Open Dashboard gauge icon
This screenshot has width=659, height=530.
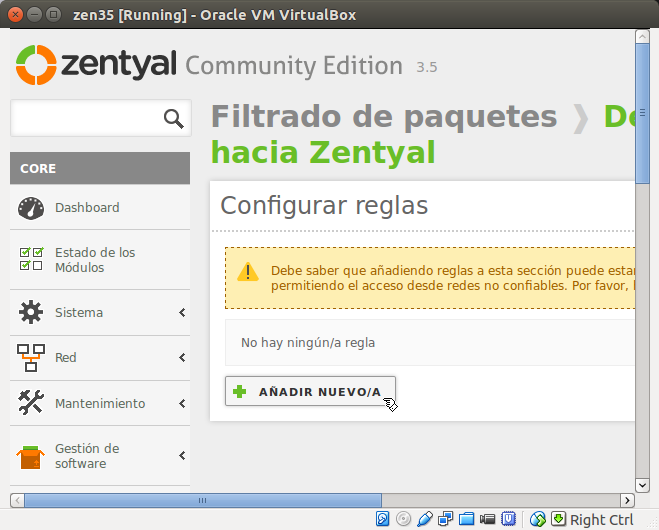pyautogui.click(x=31, y=208)
